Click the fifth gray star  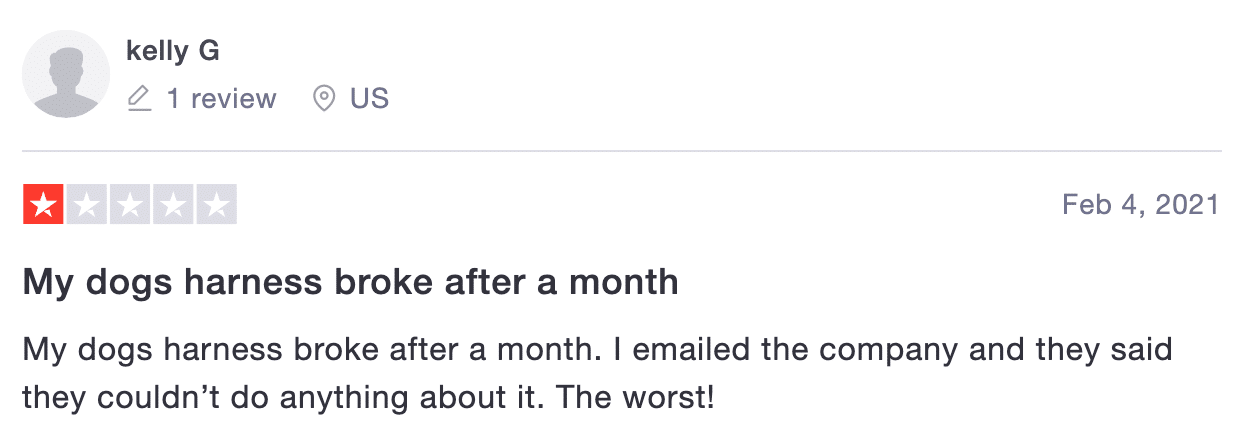(x=216, y=205)
